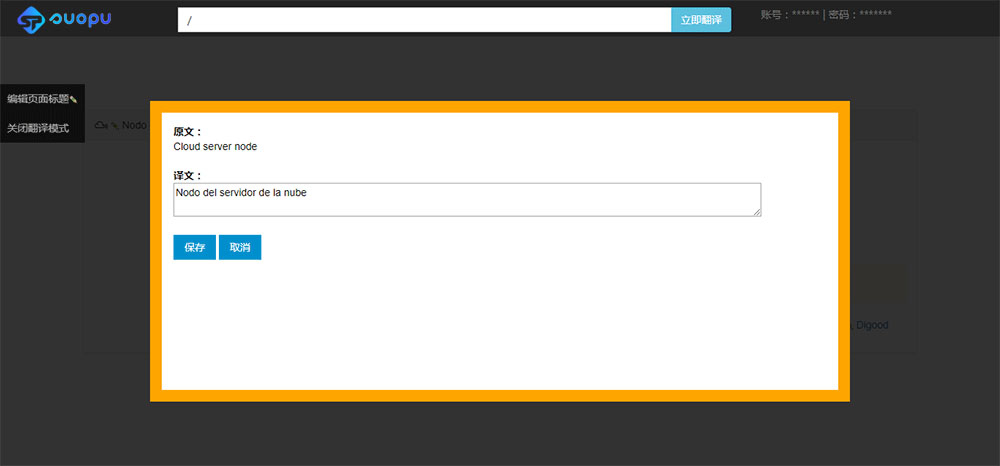Click the cloud icon behind the dialog
The height and width of the screenshot is (466, 1000).
(100, 126)
